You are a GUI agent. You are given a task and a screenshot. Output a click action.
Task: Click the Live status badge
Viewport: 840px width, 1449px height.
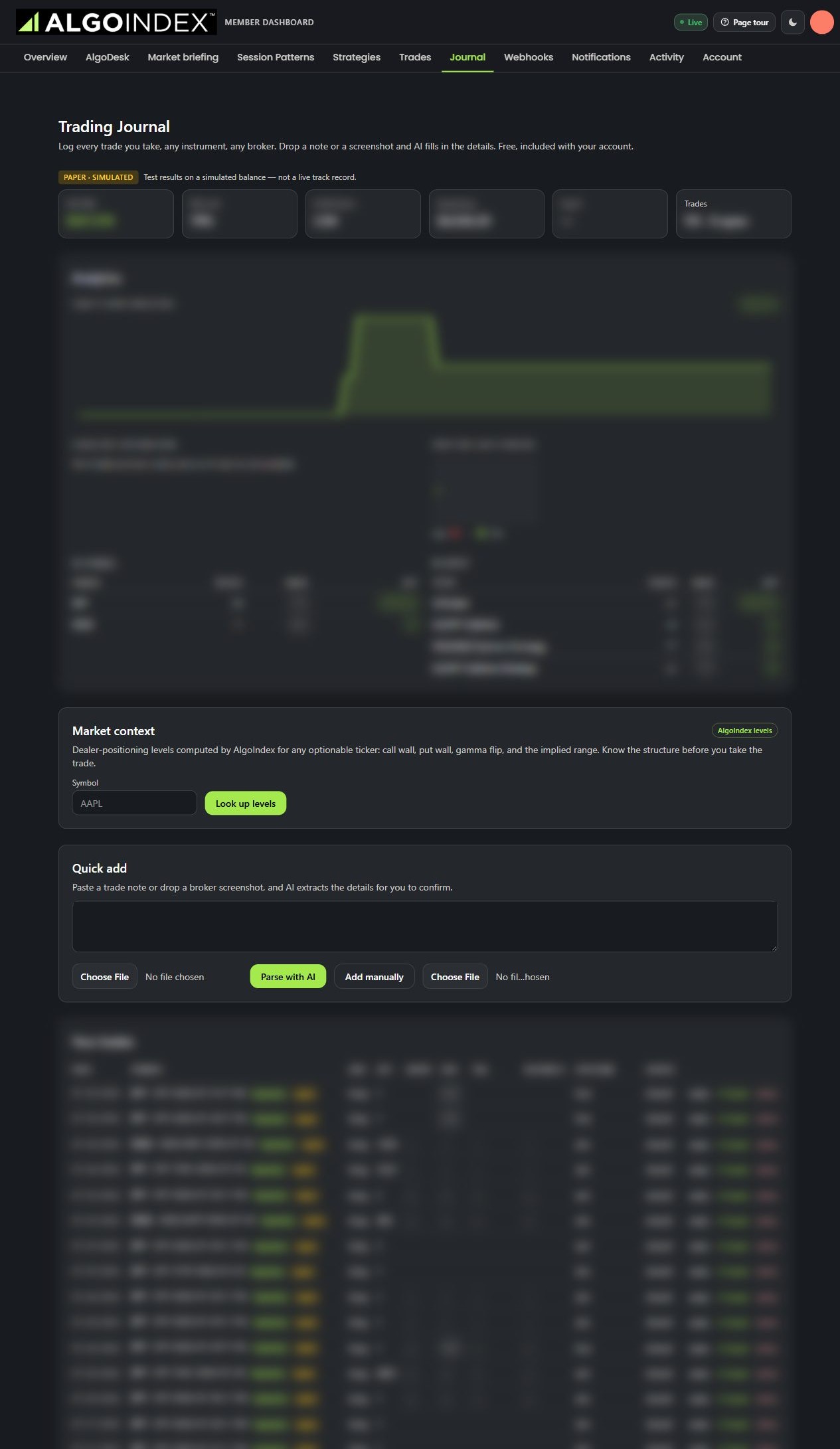tap(691, 22)
